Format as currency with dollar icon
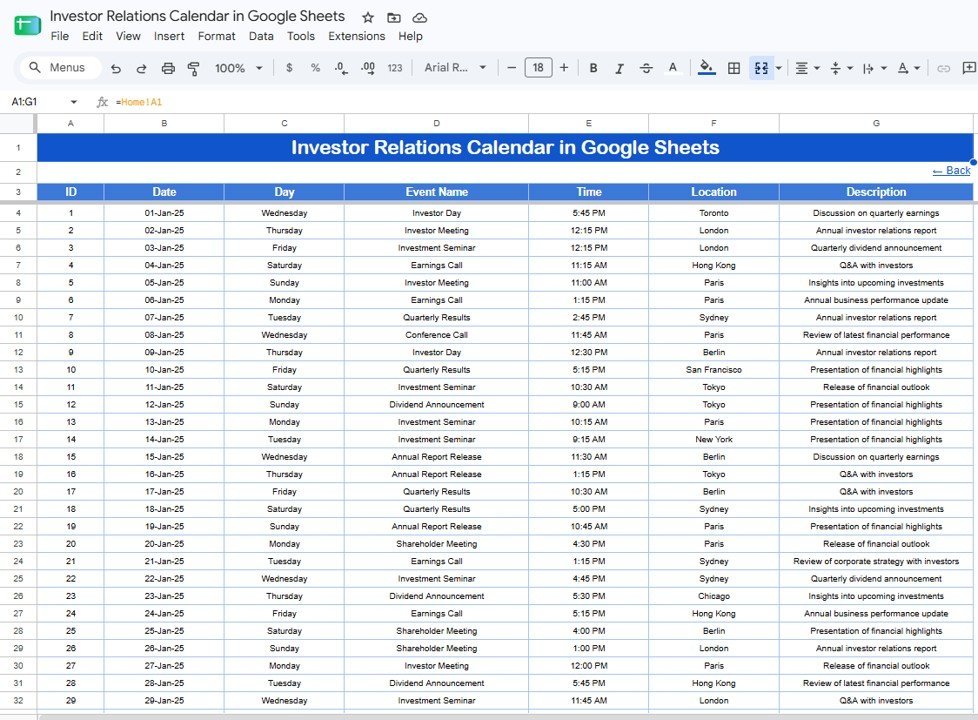 [x=289, y=67]
